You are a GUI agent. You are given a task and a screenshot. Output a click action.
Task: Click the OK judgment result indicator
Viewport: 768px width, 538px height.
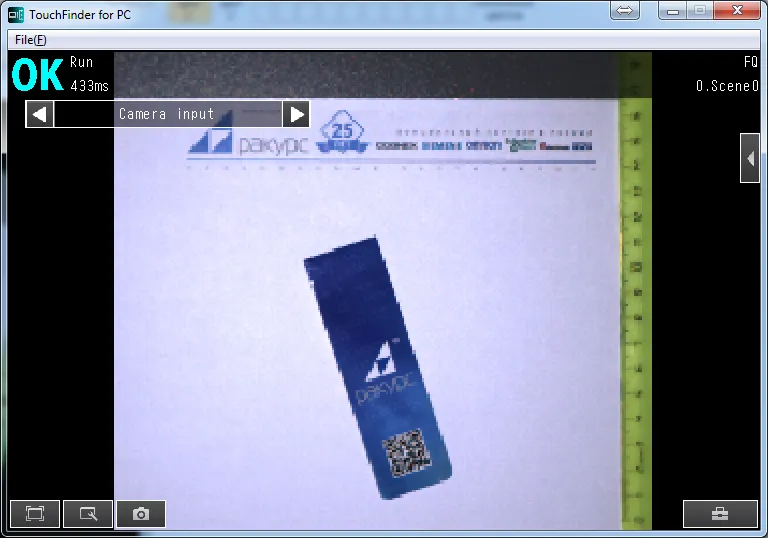(x=37, y=74)
